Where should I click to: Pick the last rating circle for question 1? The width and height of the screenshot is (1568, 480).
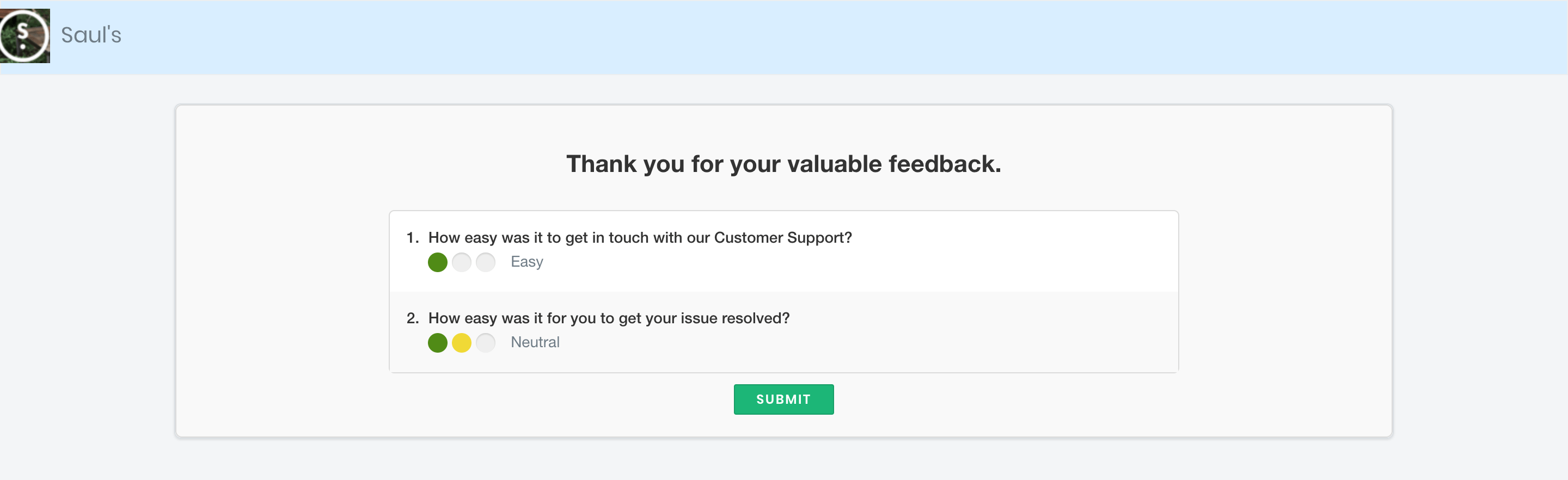tap(486, 262)
